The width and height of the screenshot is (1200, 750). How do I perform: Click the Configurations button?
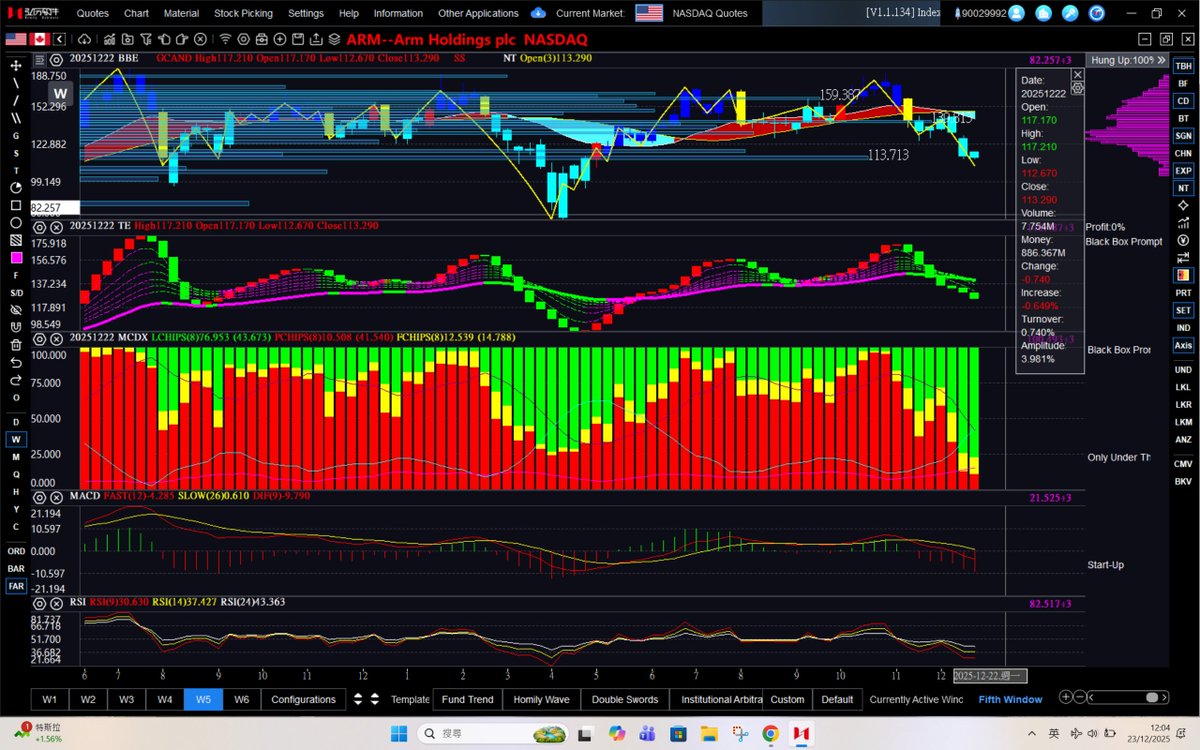(x=302, y=699)
